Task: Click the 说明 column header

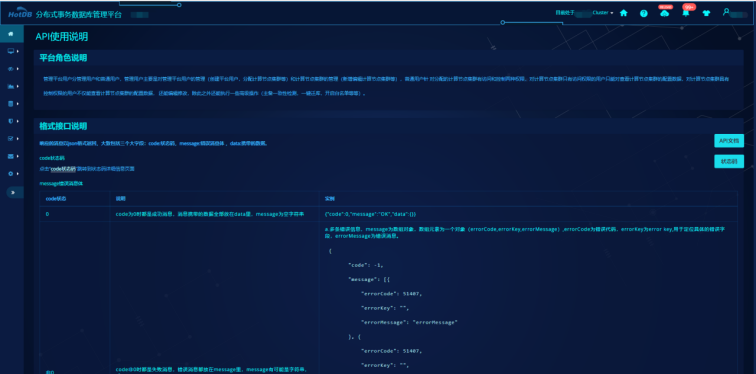Action: coord(121,199)
